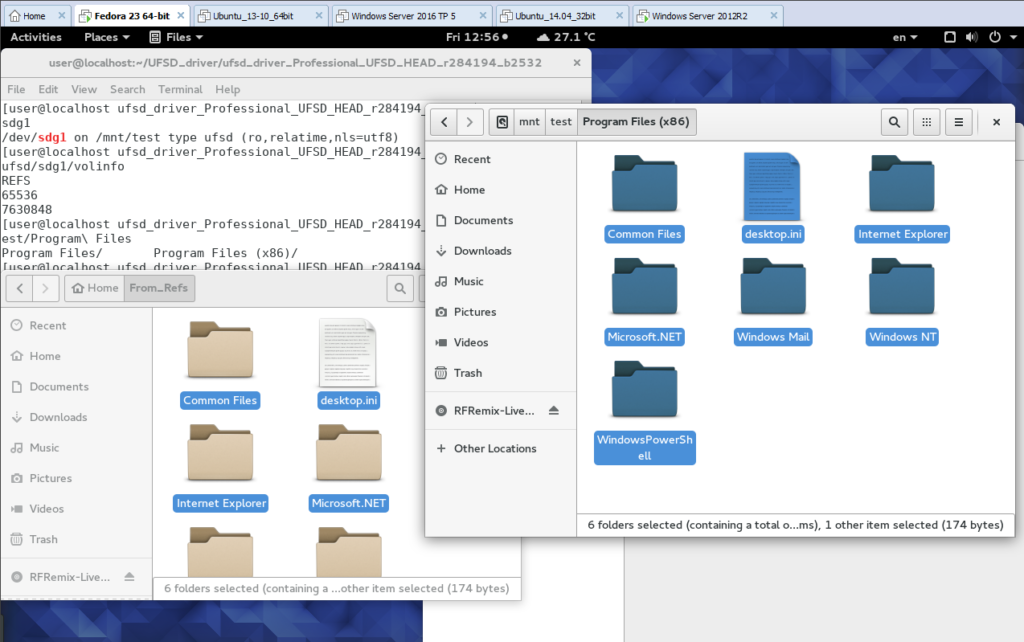The height and width of the screenshot is (642, 1024).
Task: Click the power icon in the top bar
Action: (995, 37)
